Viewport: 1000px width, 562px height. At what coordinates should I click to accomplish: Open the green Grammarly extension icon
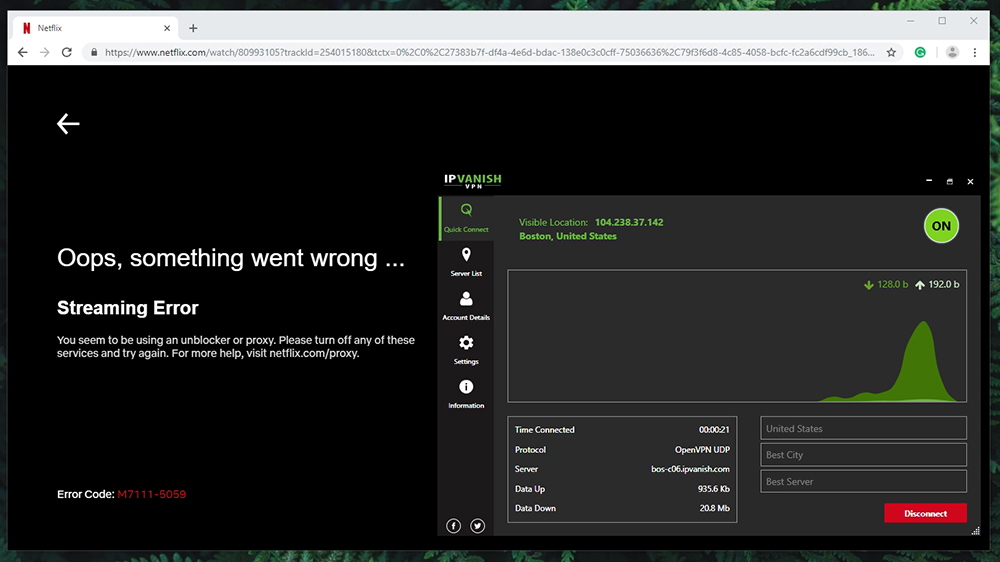click(x=920, y=52)
